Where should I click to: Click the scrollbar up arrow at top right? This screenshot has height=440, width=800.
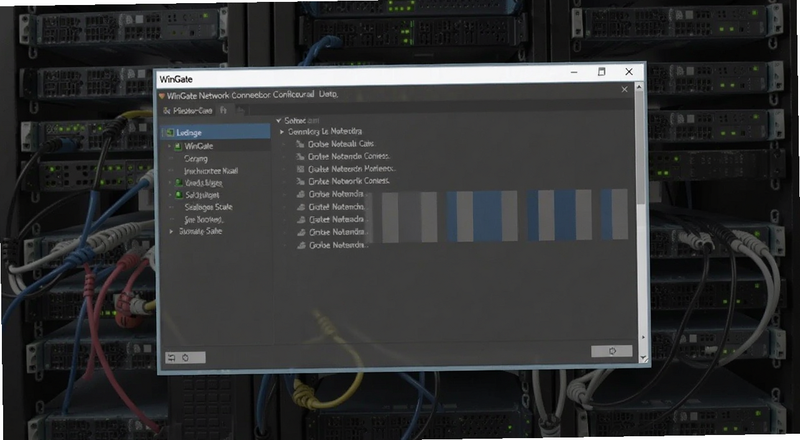(639, 87)
